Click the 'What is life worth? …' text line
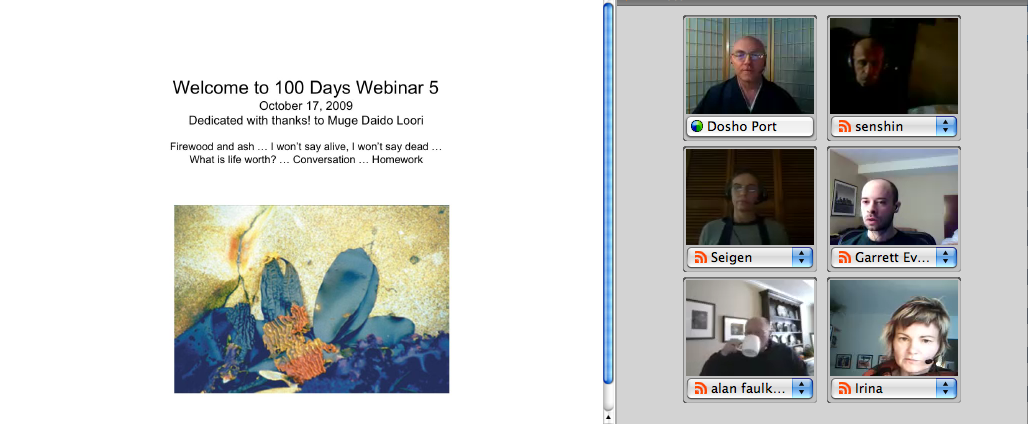 click(x=306, y=159)
